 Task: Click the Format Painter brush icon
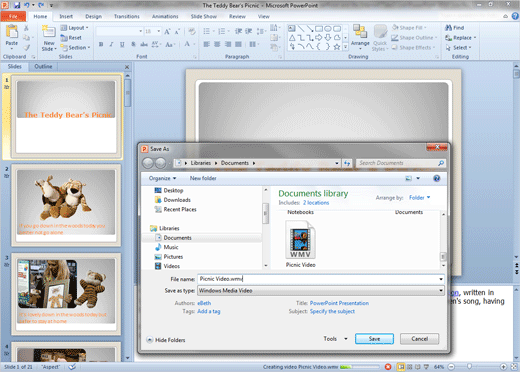pos(26,48)
